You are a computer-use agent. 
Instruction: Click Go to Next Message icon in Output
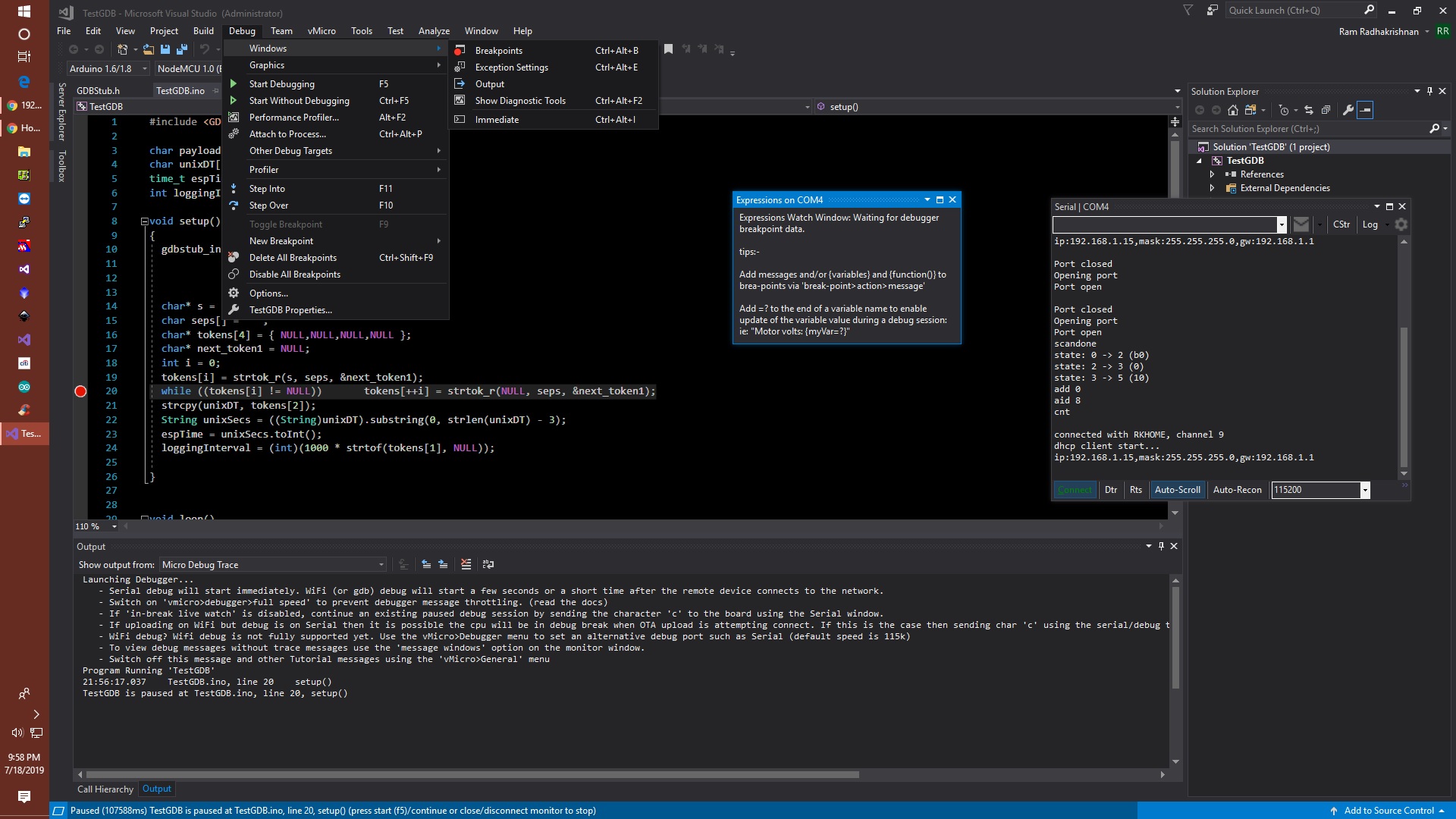(x=443, y=564)
